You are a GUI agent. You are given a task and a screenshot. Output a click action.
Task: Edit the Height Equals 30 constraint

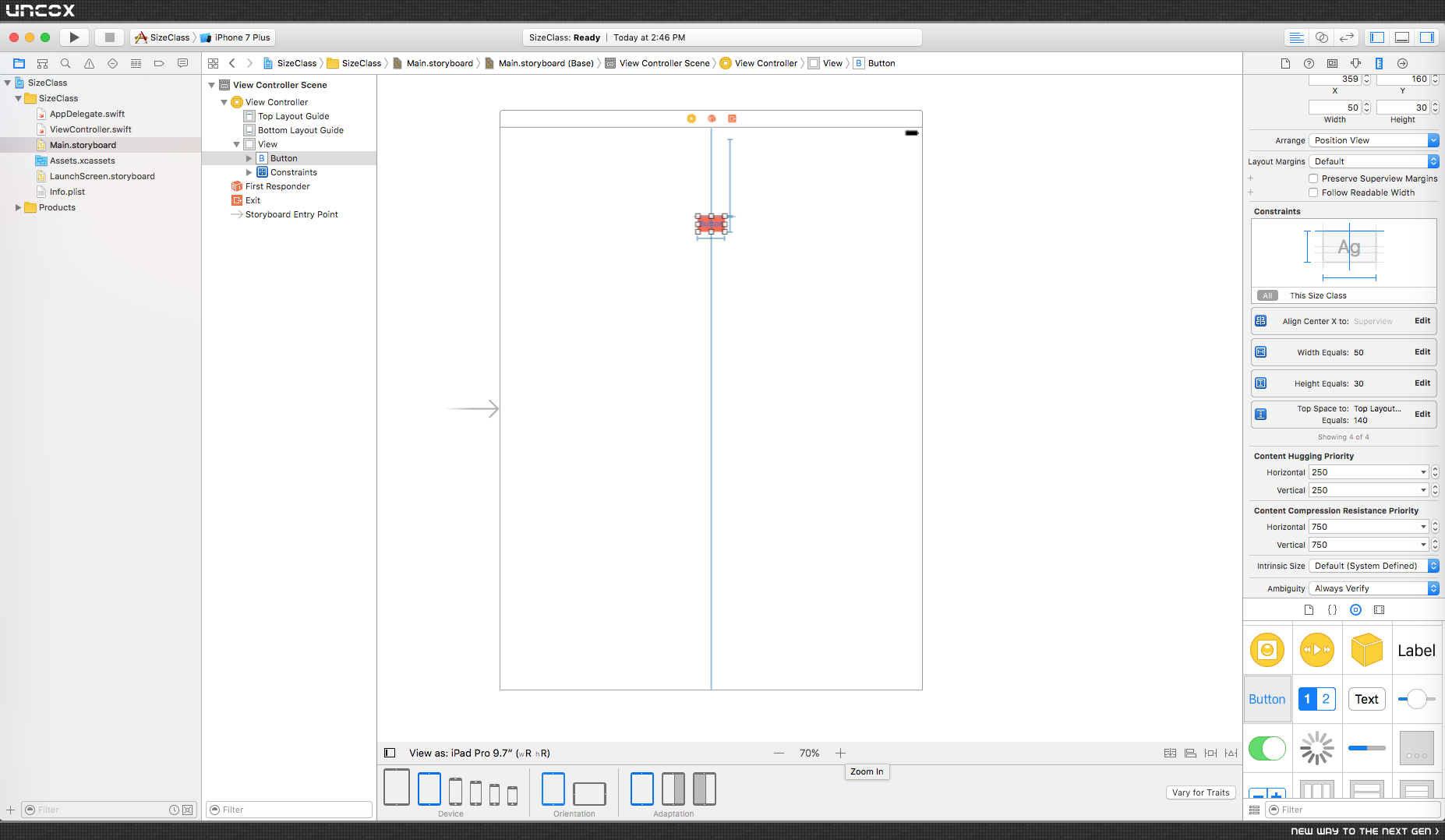(x=1422, y=383)
